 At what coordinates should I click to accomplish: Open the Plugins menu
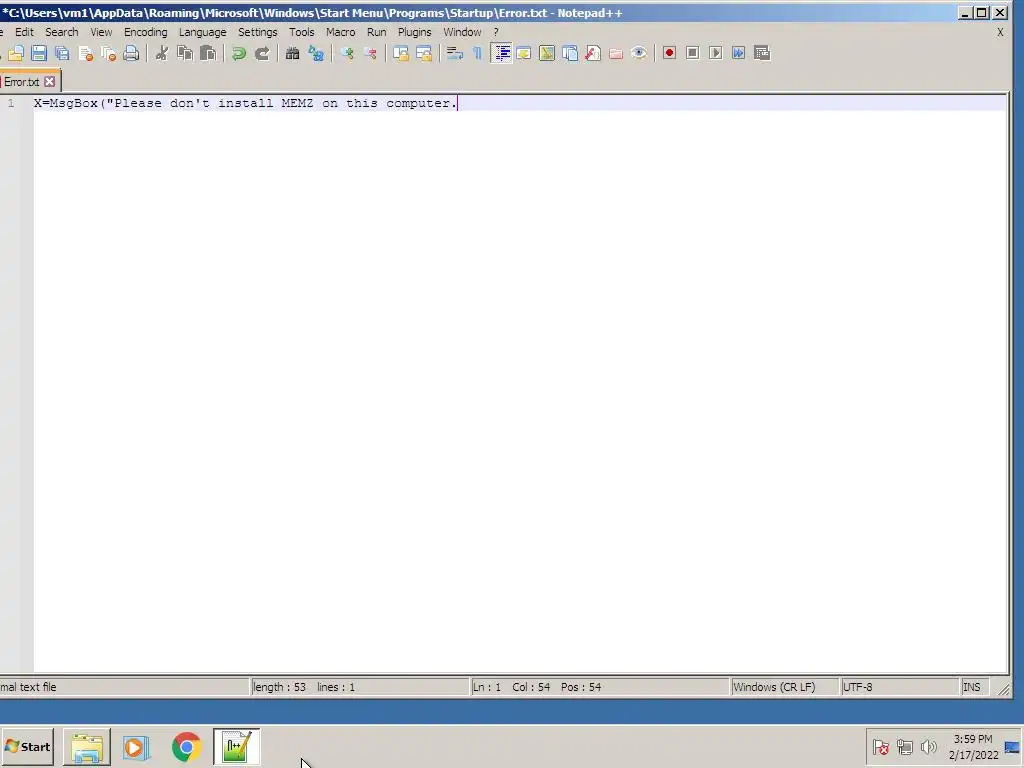point(415,32)
